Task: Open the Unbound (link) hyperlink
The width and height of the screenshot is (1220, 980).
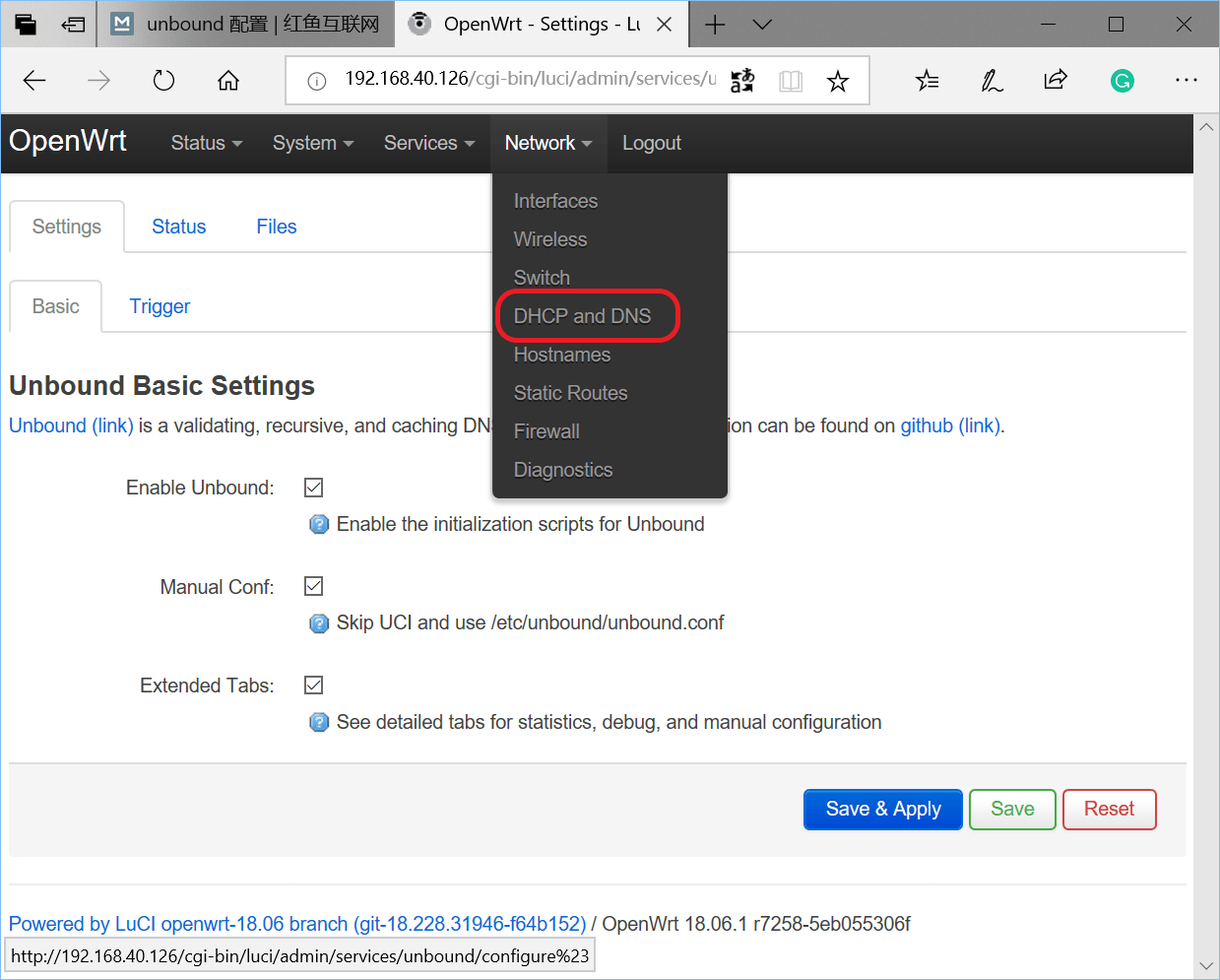Action: click(71, 425)
